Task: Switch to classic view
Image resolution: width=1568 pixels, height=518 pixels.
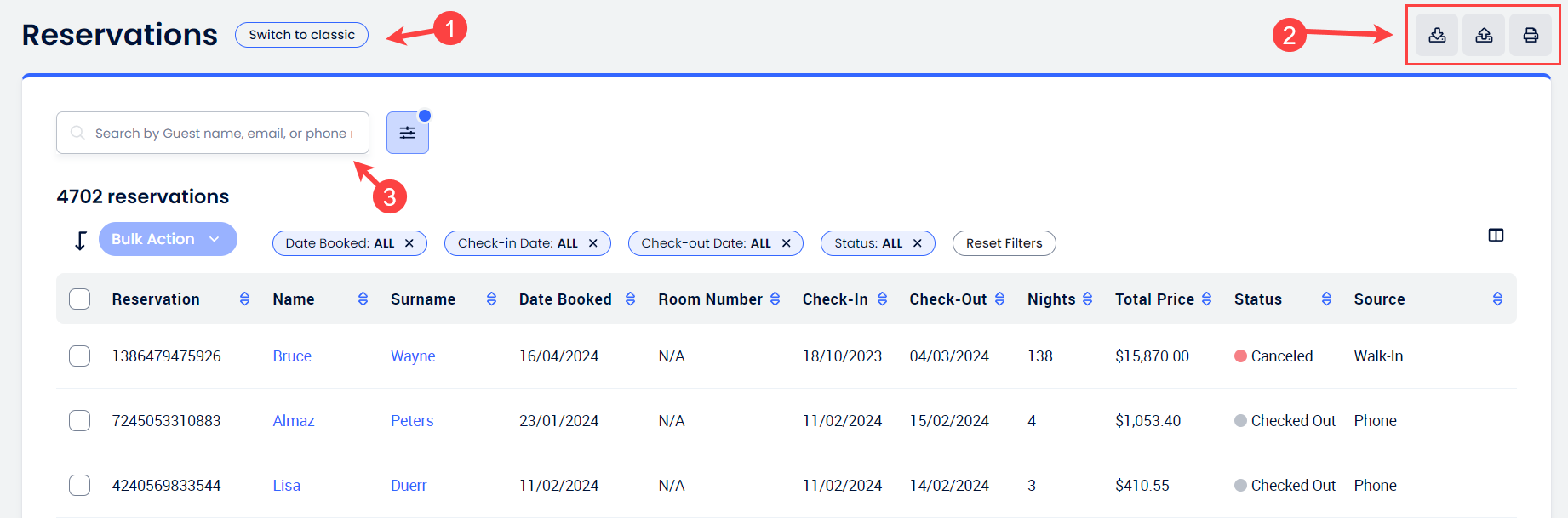Action: [301, 35]
